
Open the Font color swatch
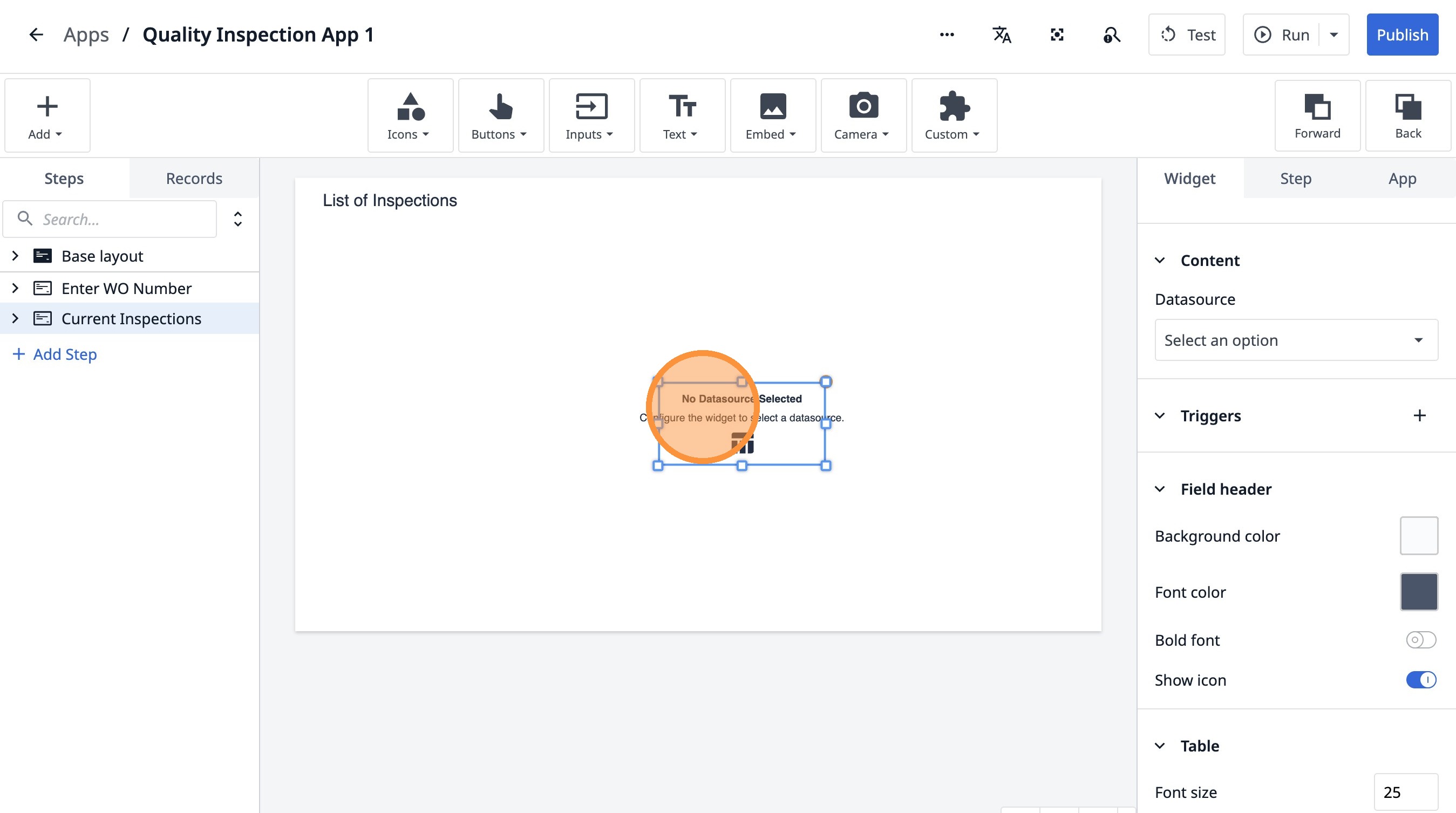(1418, 592)
